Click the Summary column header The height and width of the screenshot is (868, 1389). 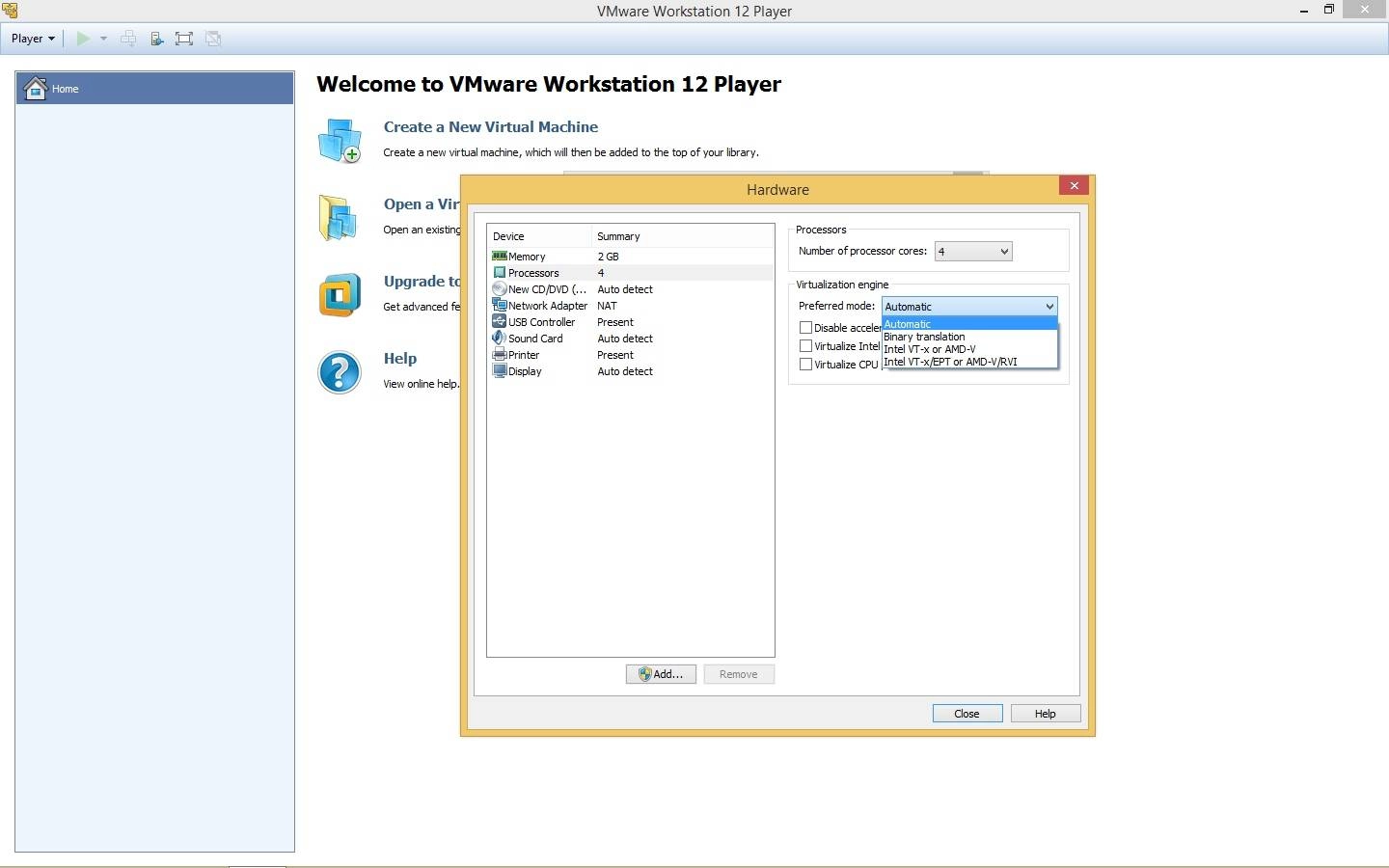682,236
